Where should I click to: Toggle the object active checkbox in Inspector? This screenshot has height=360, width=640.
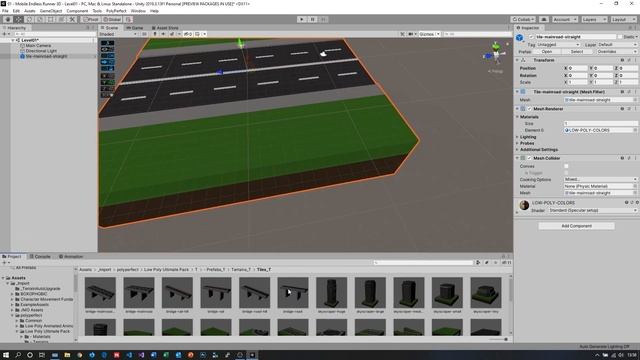pos(531,37)
